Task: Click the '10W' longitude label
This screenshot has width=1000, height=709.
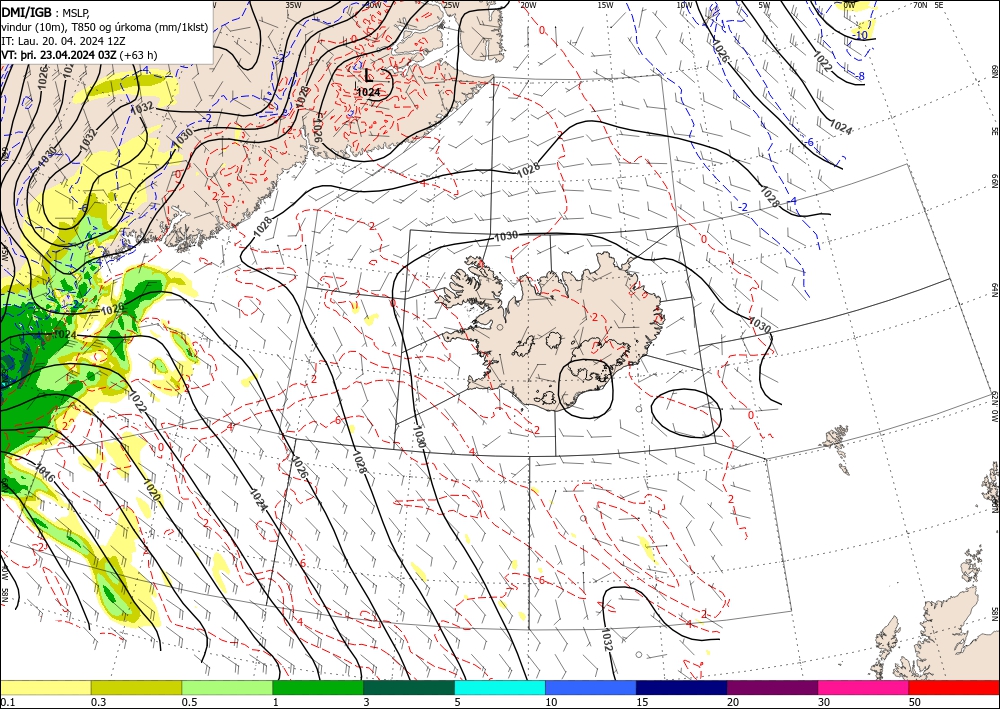Action: click(684, 5)
